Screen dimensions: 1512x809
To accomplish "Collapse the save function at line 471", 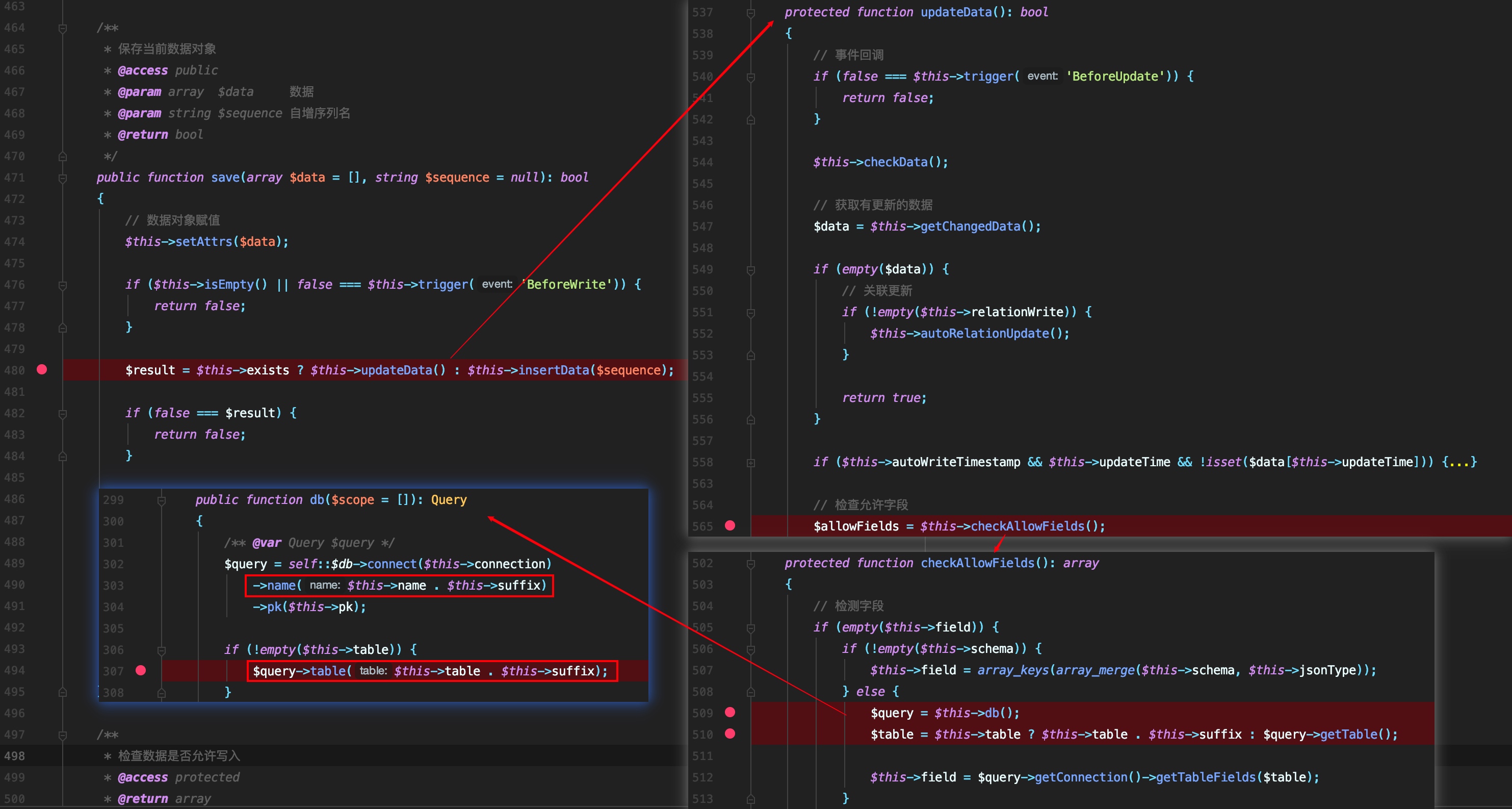I will (63, 178).
